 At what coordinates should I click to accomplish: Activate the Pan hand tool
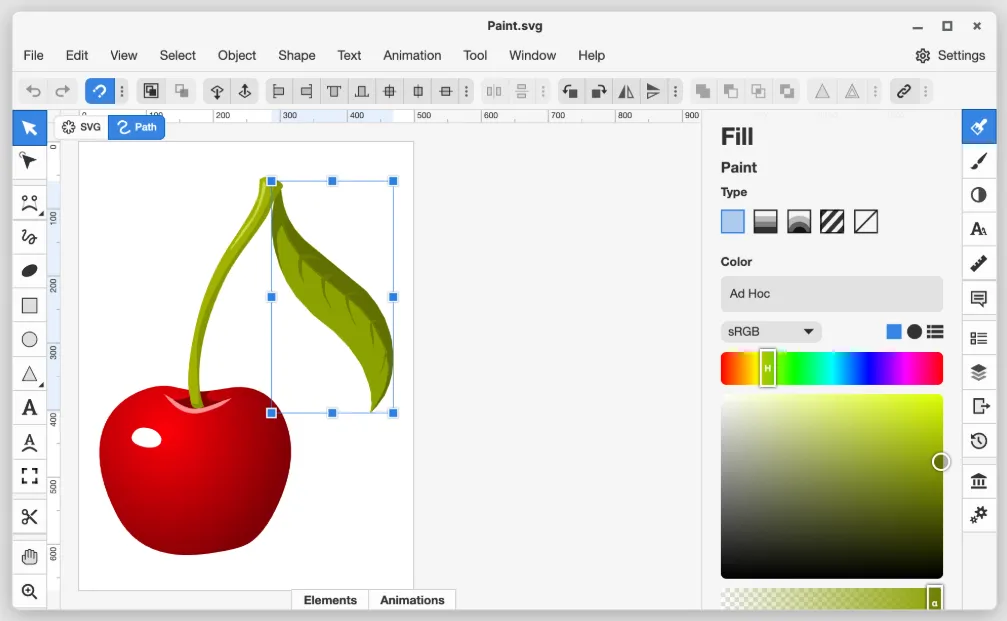[30, 557]
